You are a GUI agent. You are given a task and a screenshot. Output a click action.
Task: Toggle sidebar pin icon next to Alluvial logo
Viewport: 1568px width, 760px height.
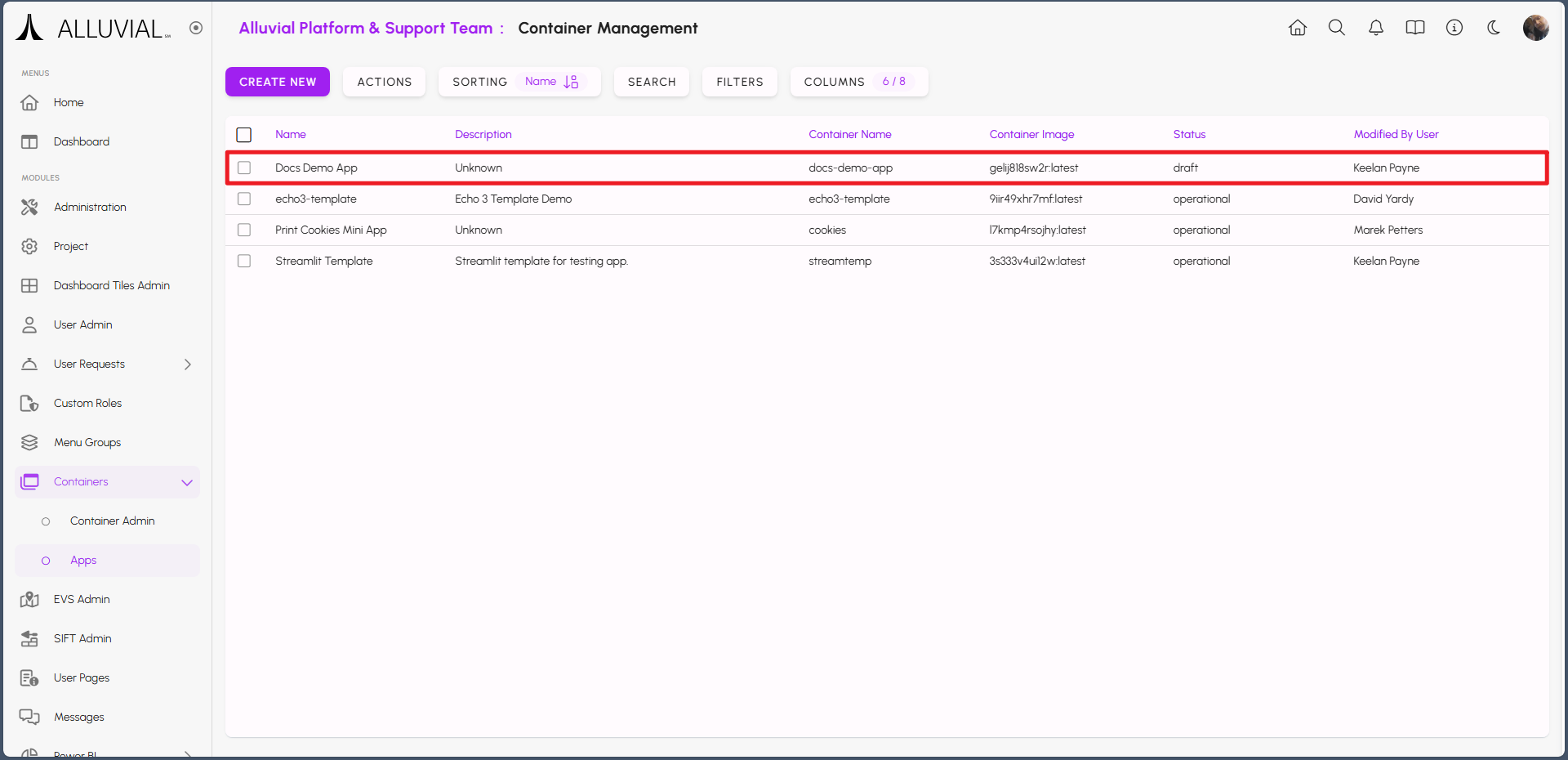[x=196, y=28]
